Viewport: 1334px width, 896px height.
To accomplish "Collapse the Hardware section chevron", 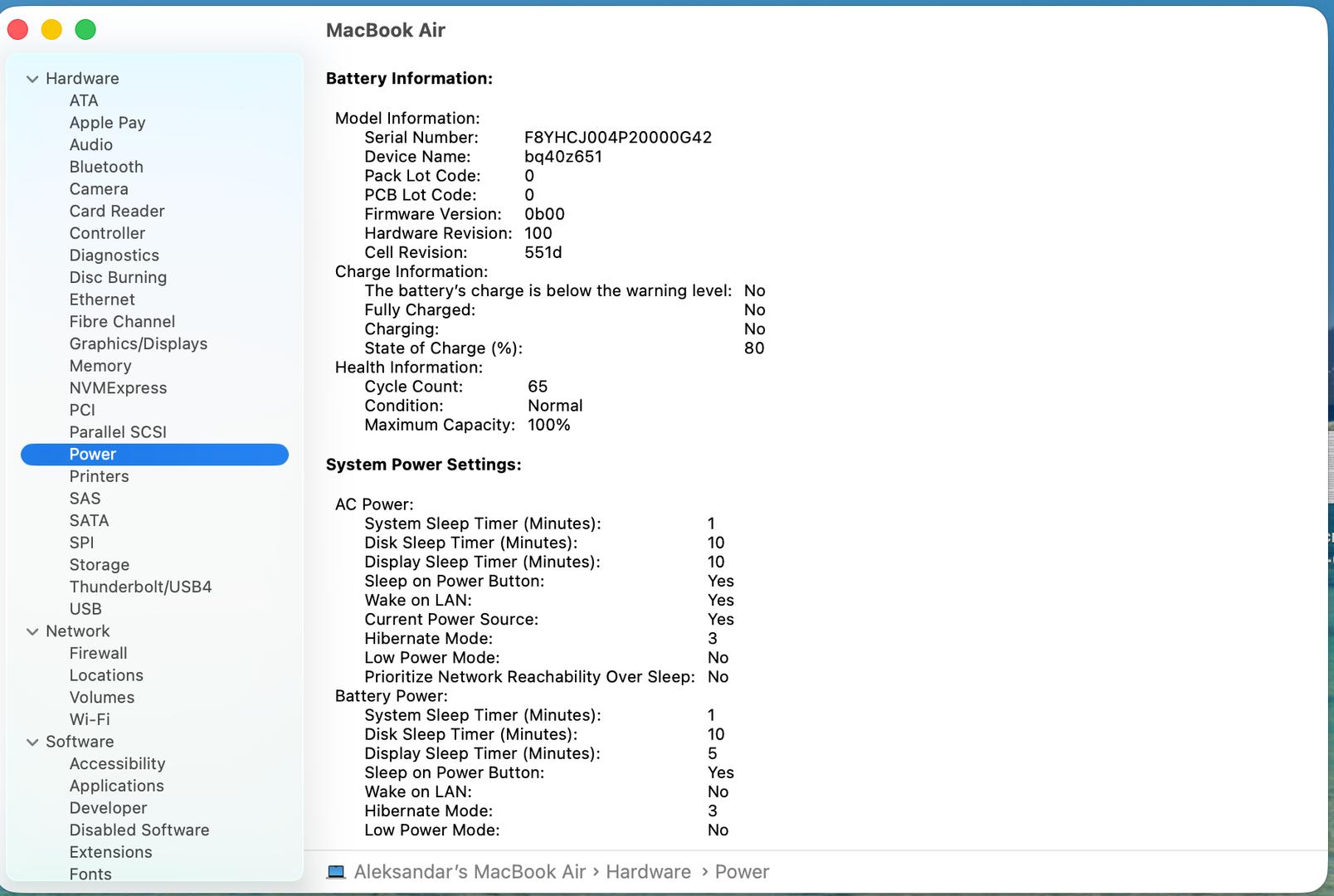I will pos(32,79).
